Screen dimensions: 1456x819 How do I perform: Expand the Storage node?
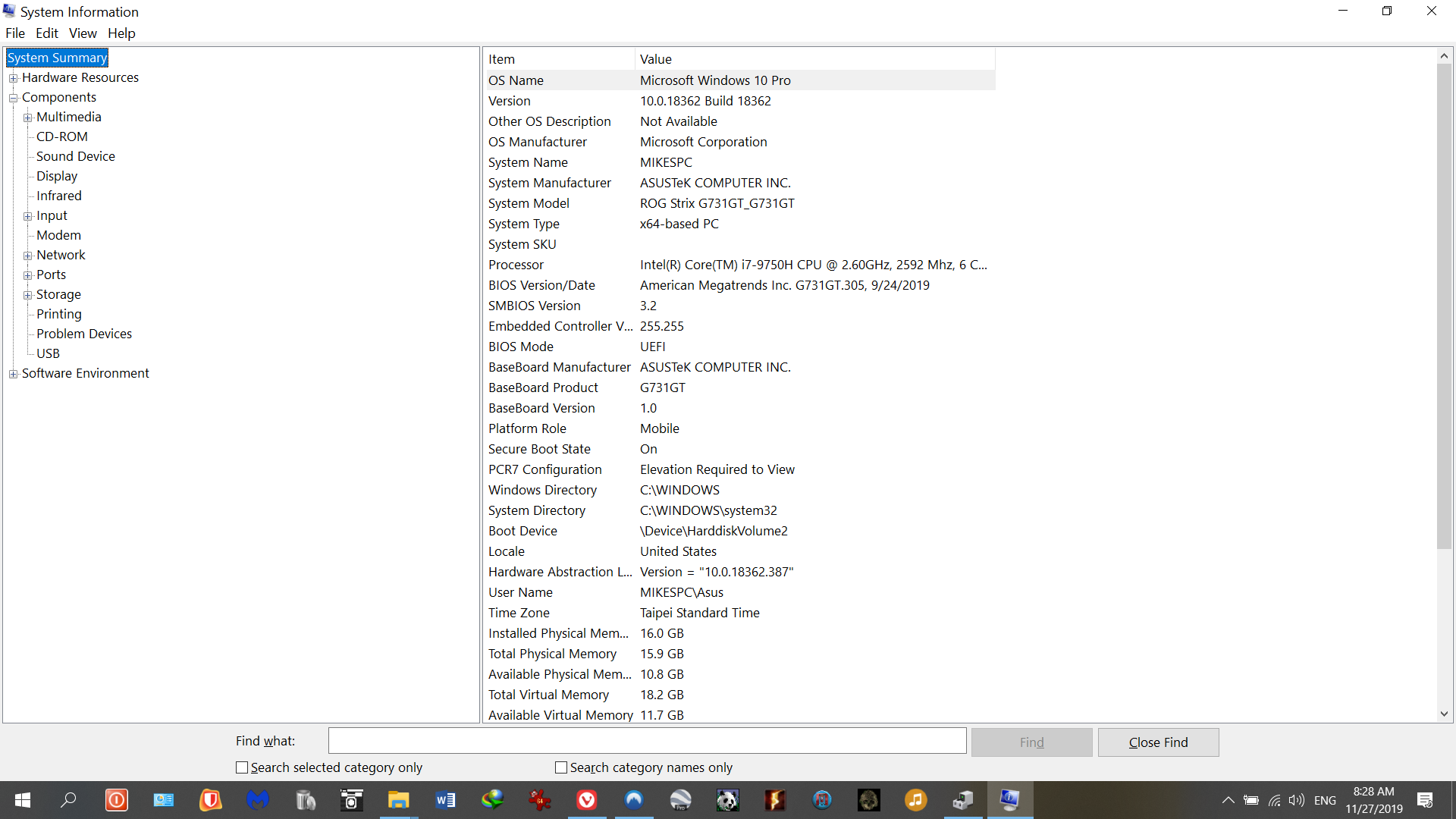27,295
